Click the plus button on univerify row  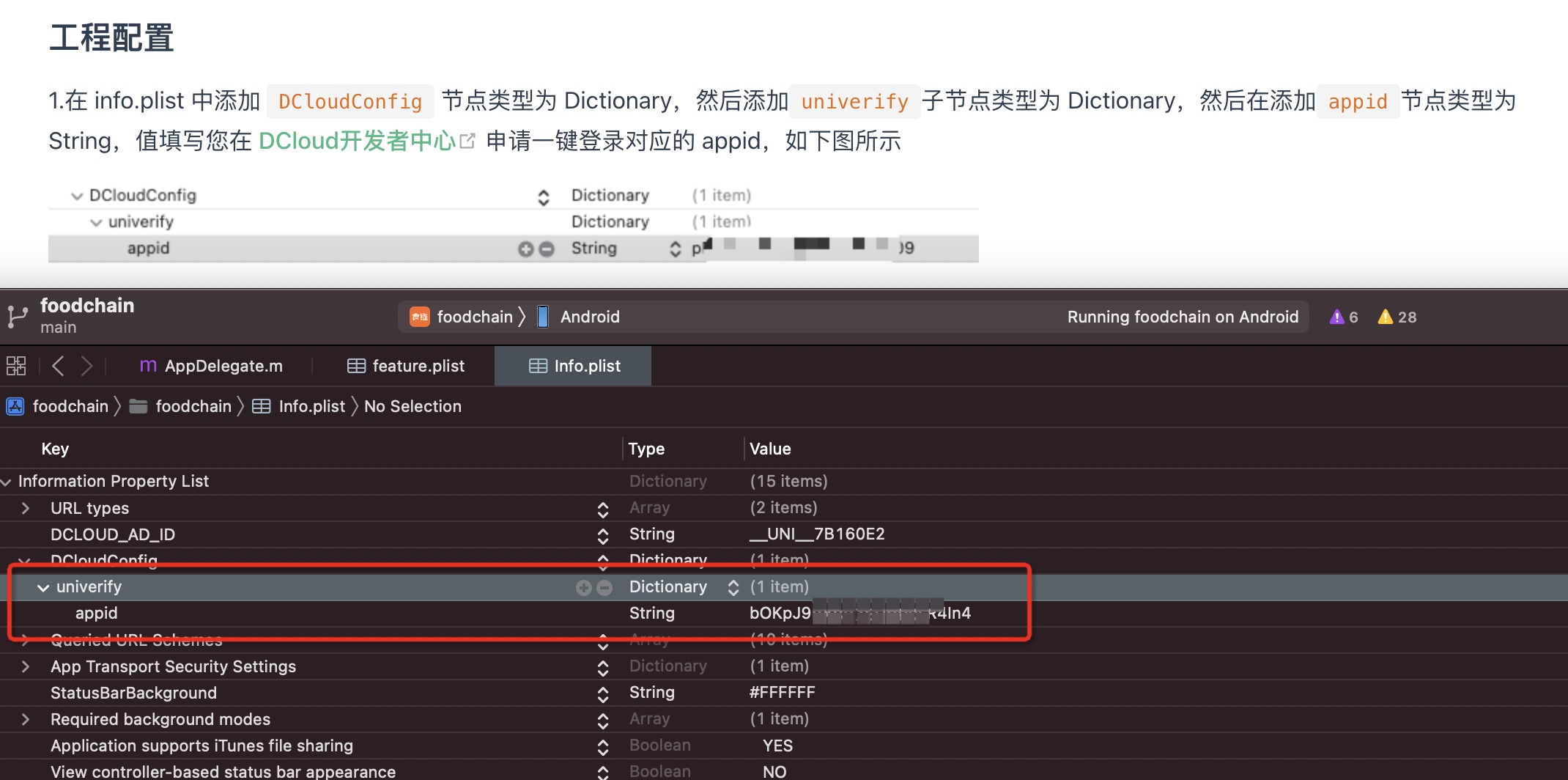coord(583,587)
